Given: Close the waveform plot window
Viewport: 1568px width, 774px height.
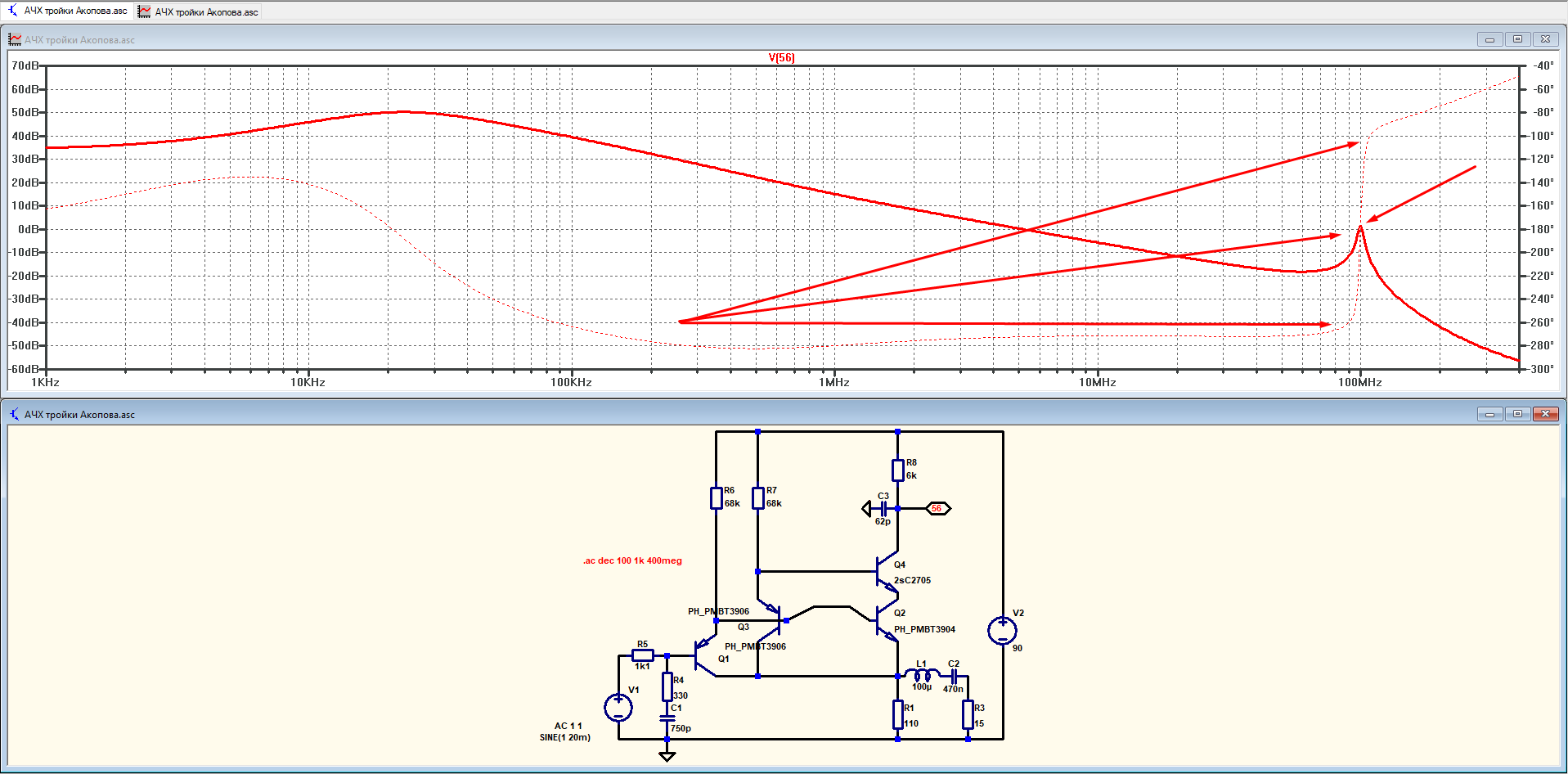Looking at the screenshot, I should click(x=1545, y=39).
